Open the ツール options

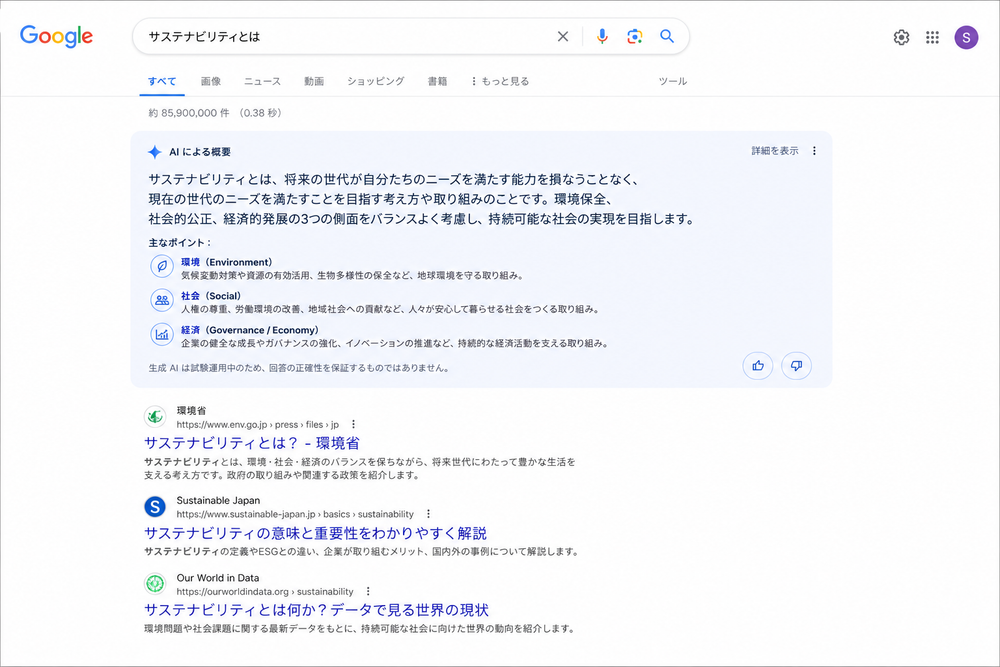tap(672, 81)
